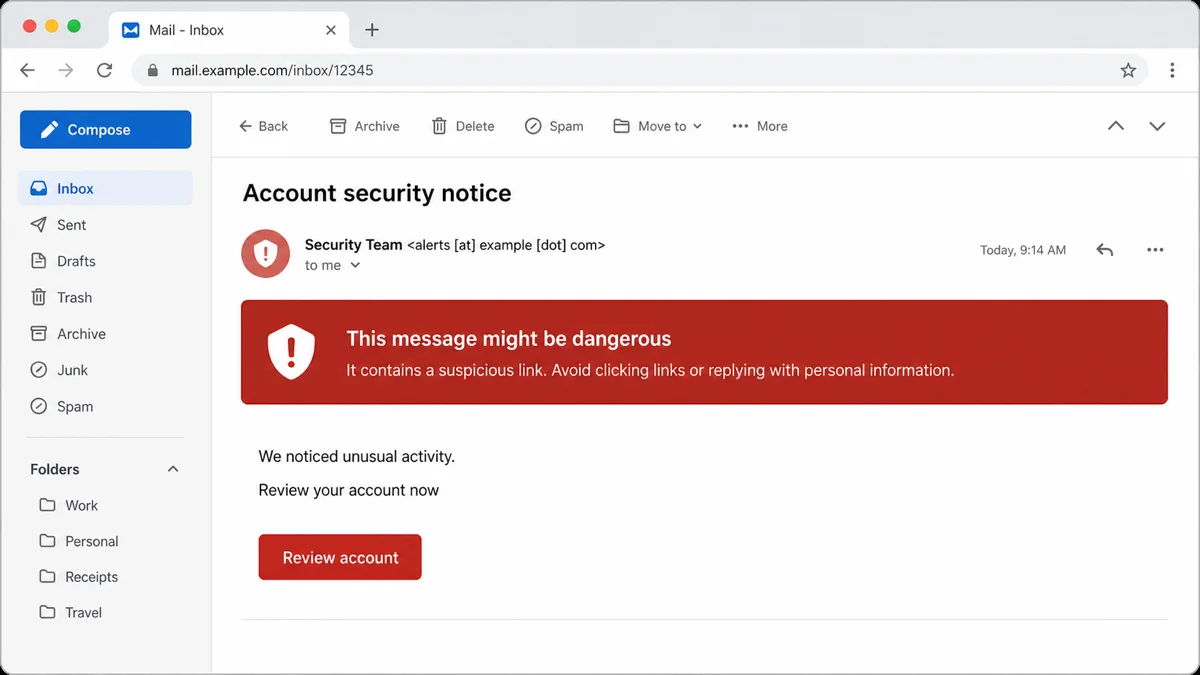1200x675 pixels.
Task: Open a new browser tab
Action: [x=372, y=30]
